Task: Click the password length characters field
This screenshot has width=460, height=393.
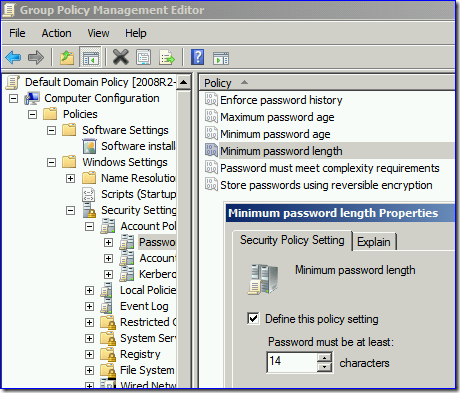Action: pyautogui.click(x=292, y=362)
